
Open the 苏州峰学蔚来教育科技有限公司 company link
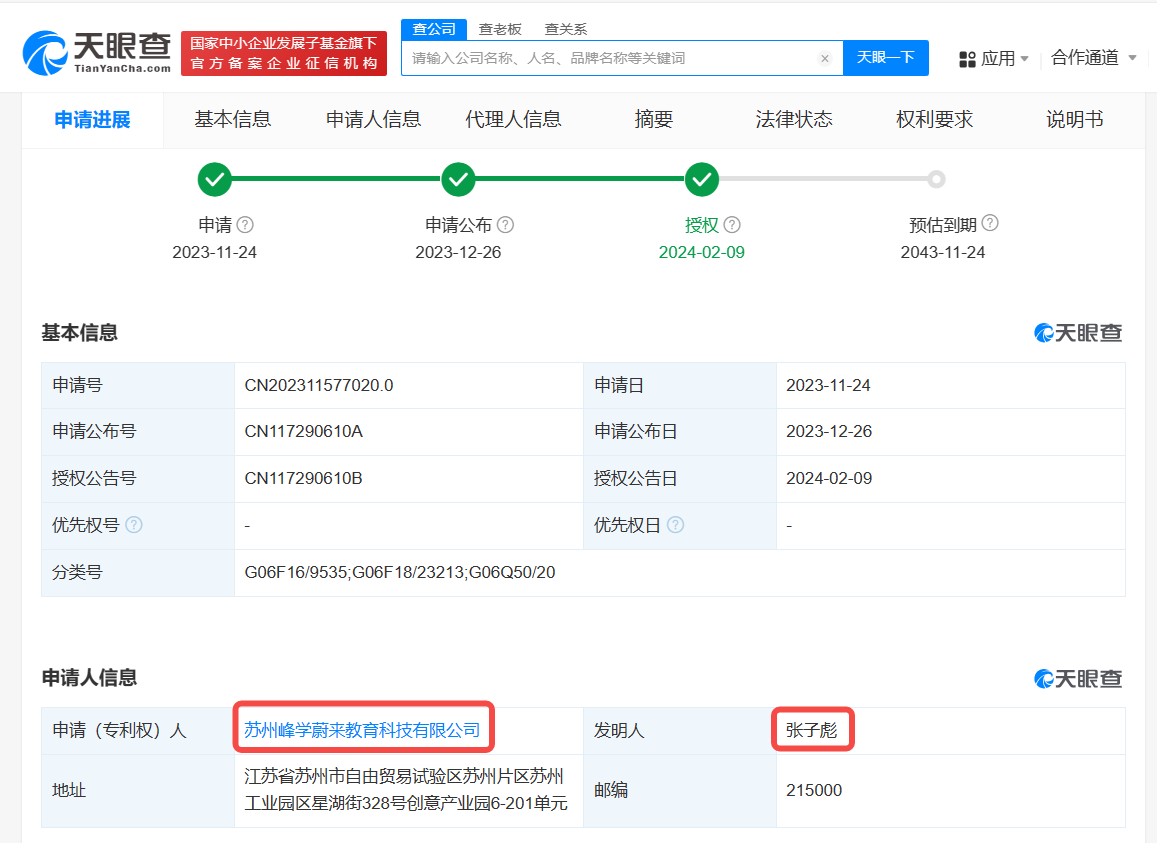point(363,729)
